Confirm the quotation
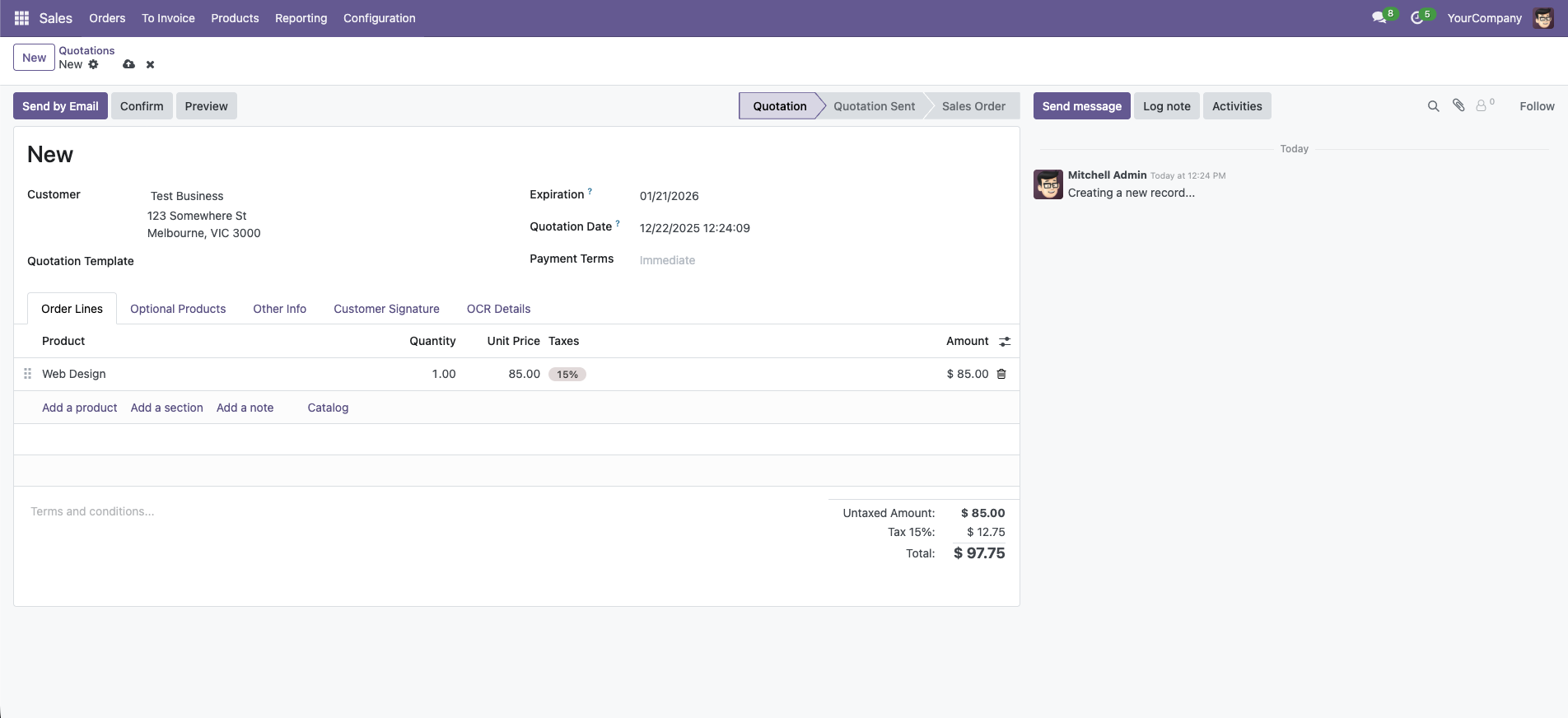Image resolution: width=1568 pixels, height=718 pixels. pos(142,106)
